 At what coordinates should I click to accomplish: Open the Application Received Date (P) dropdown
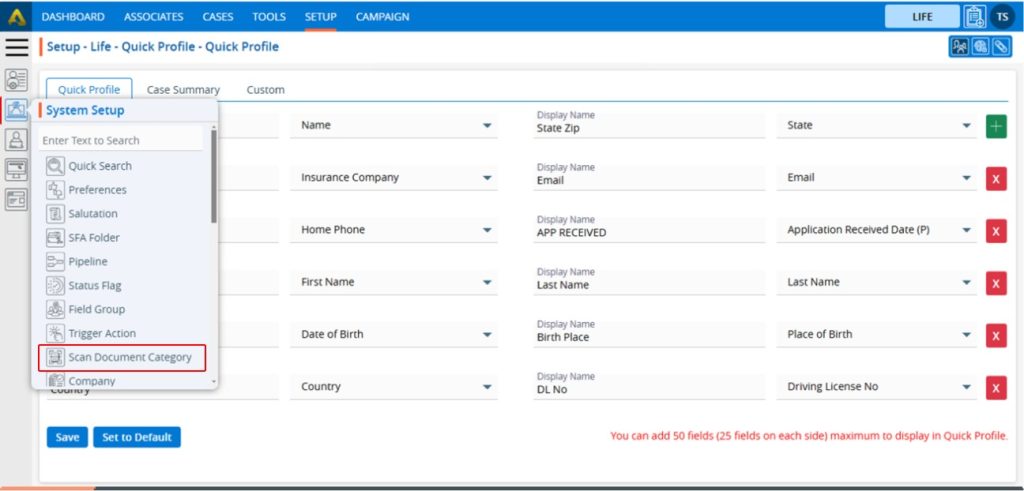(x=966, y=230)
